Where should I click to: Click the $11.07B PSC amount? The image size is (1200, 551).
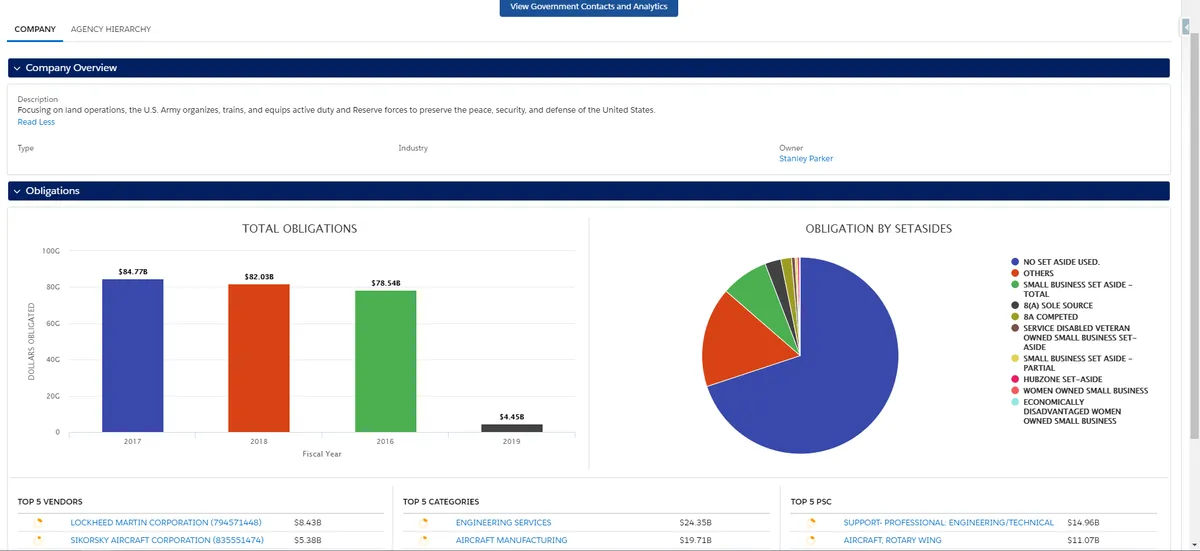pos(1083,540)
